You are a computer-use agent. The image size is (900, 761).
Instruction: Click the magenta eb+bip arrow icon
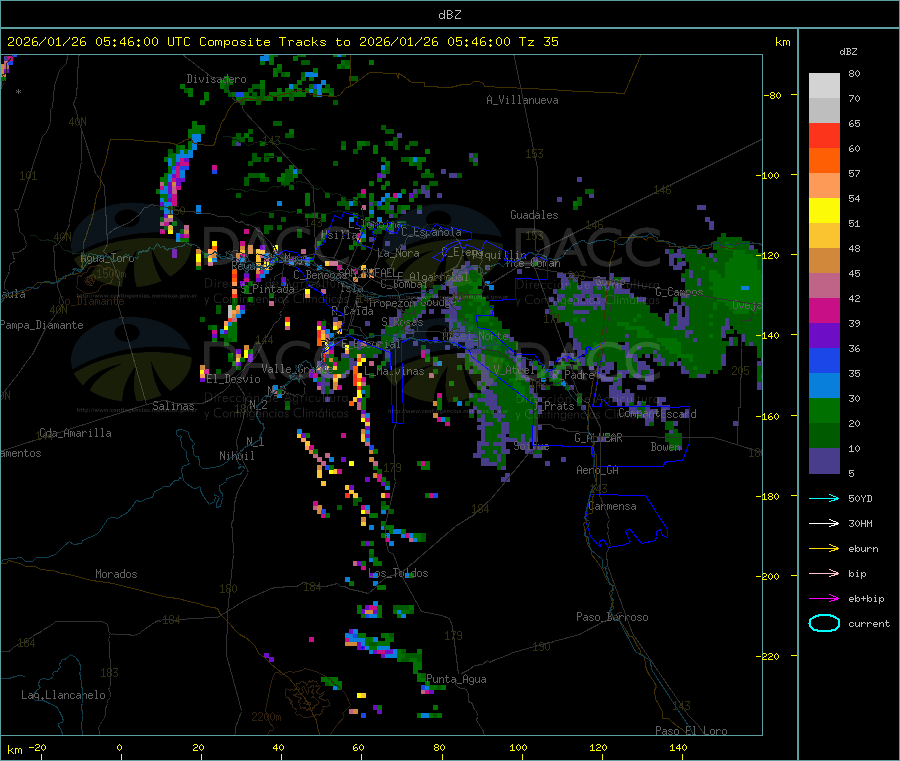click(824, 599)
